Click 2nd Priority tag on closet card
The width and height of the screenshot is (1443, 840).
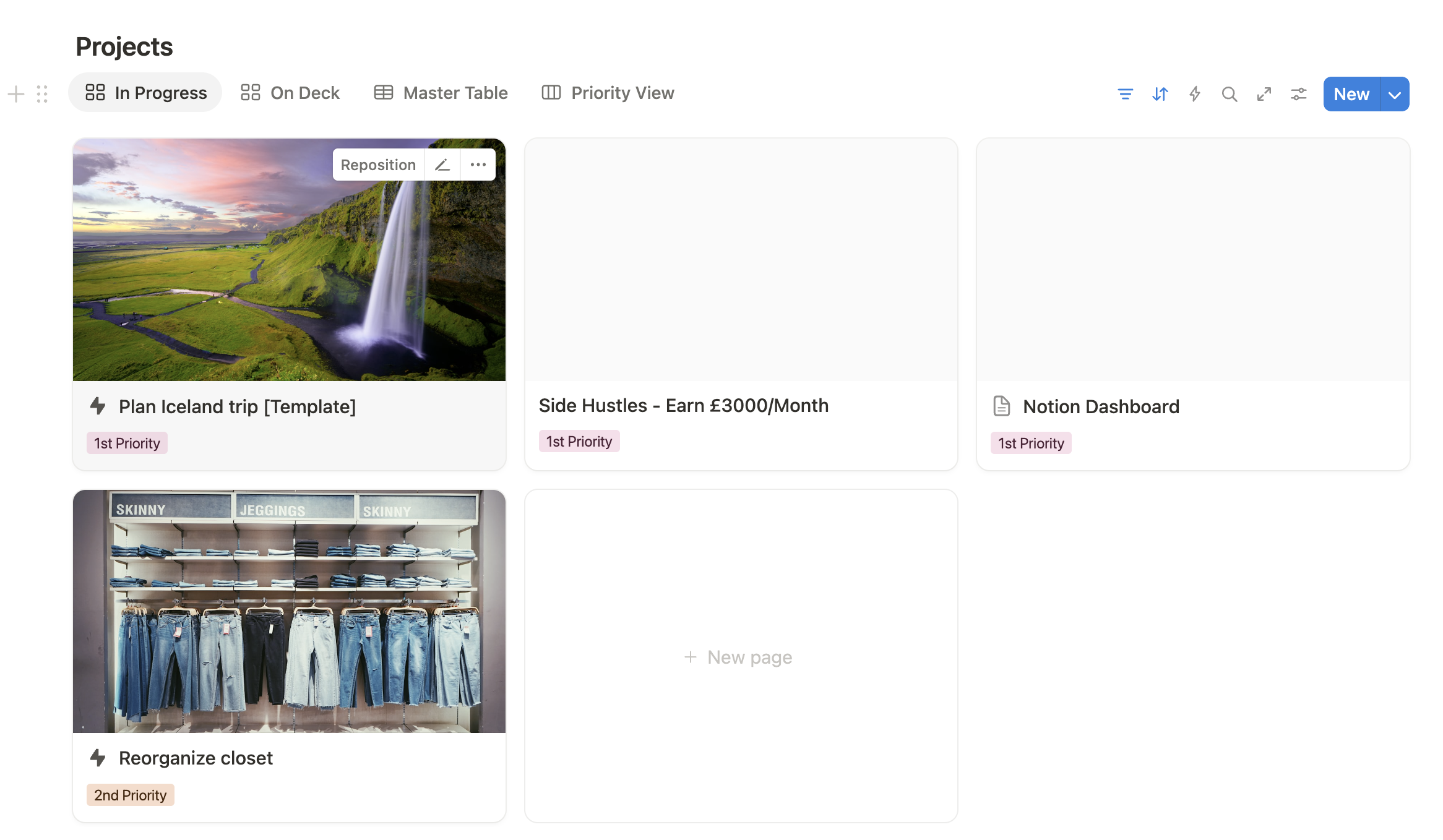(x=130, y=795)
